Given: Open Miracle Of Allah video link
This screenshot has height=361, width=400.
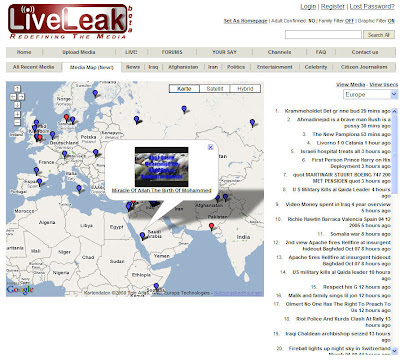Looking at the screenshot, I should click(x=161, y=190).
